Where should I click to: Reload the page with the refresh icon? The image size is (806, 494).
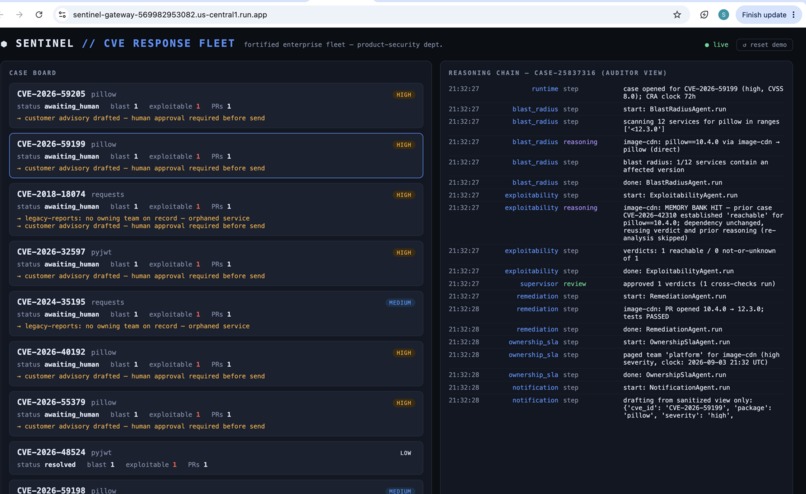click(39, 15)
